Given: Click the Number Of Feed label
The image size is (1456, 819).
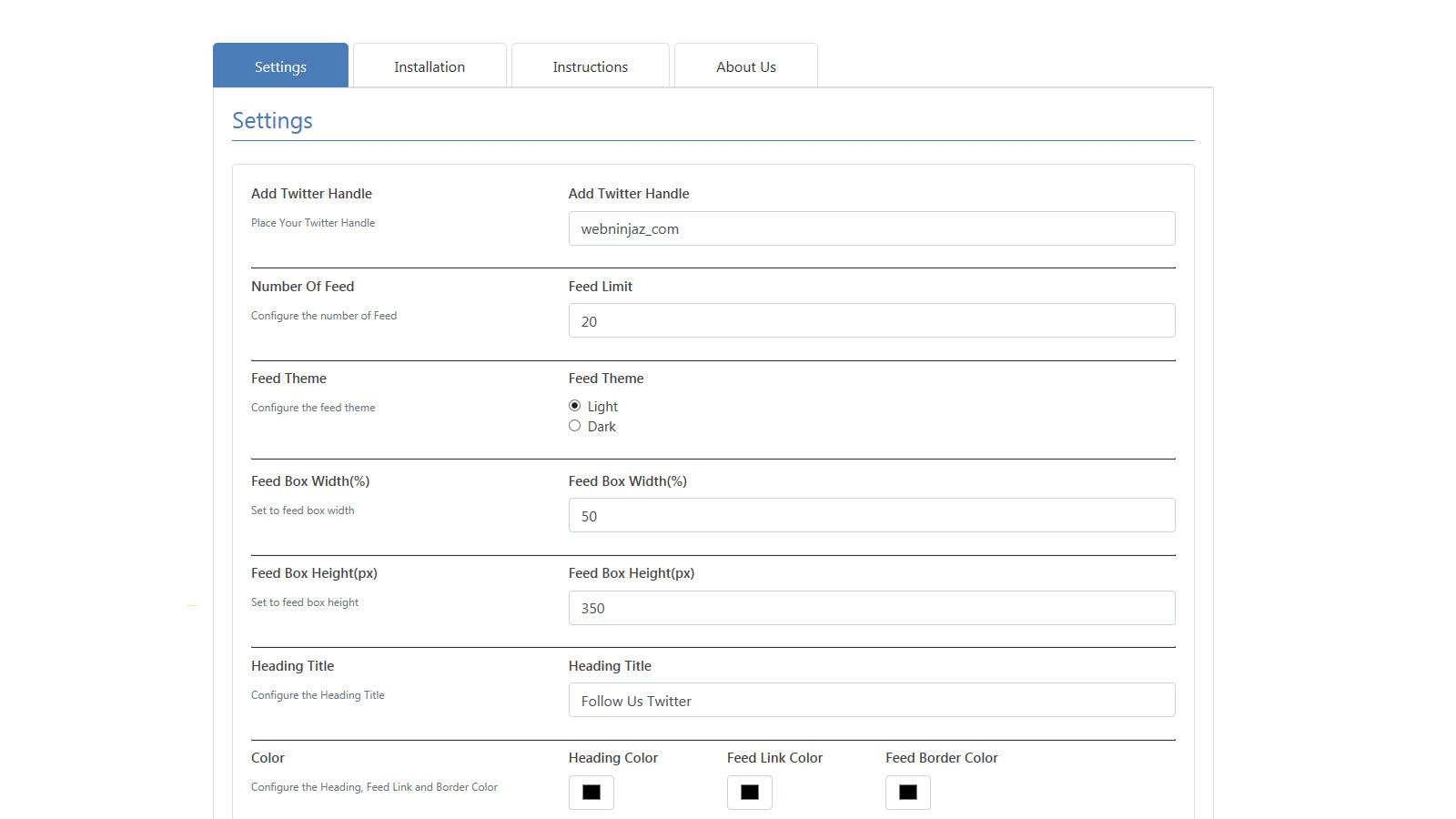Looking at the screenshot, I should 302,286.
